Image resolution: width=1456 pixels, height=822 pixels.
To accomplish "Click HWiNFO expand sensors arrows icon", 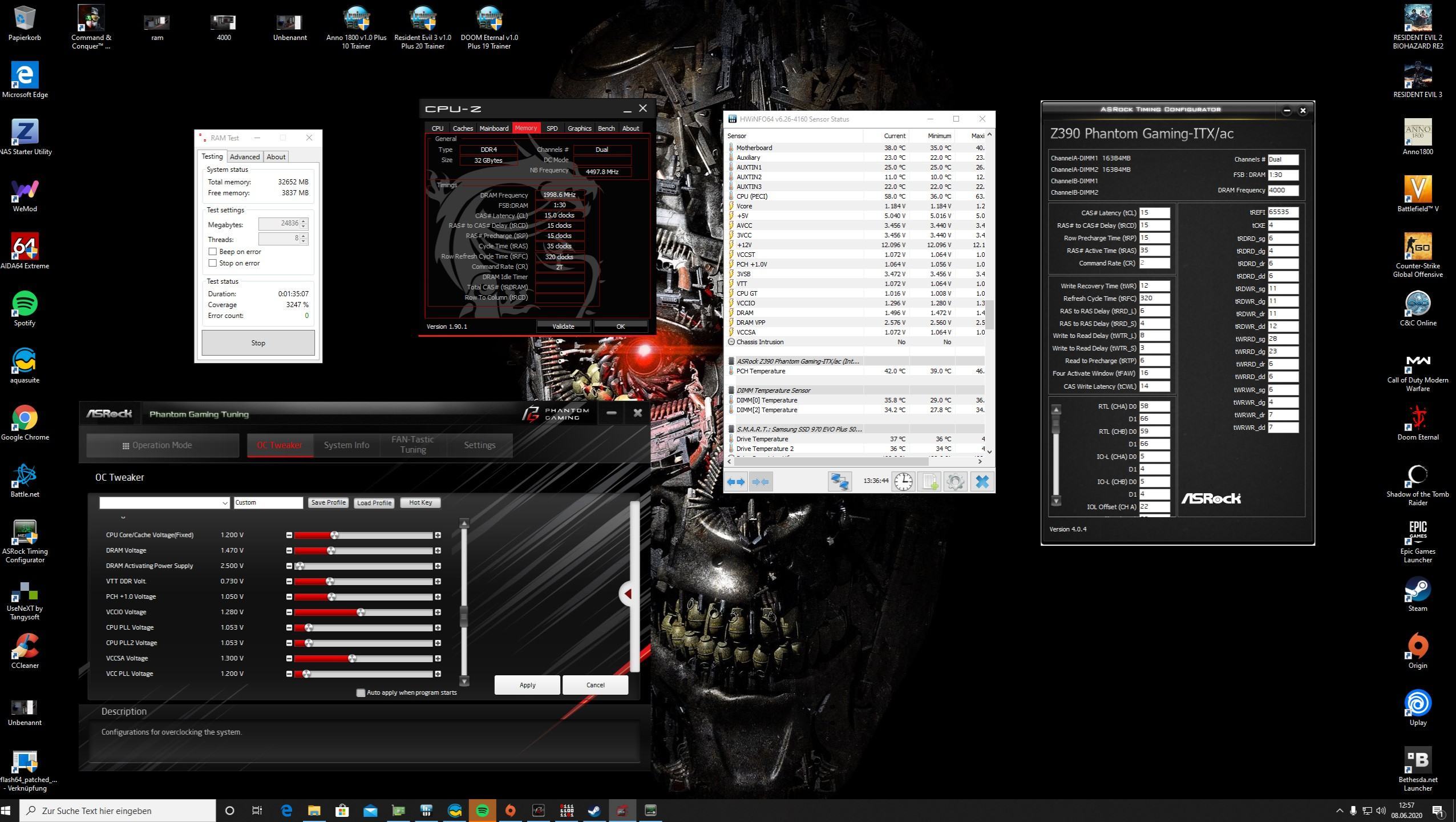I will [736, 482].
